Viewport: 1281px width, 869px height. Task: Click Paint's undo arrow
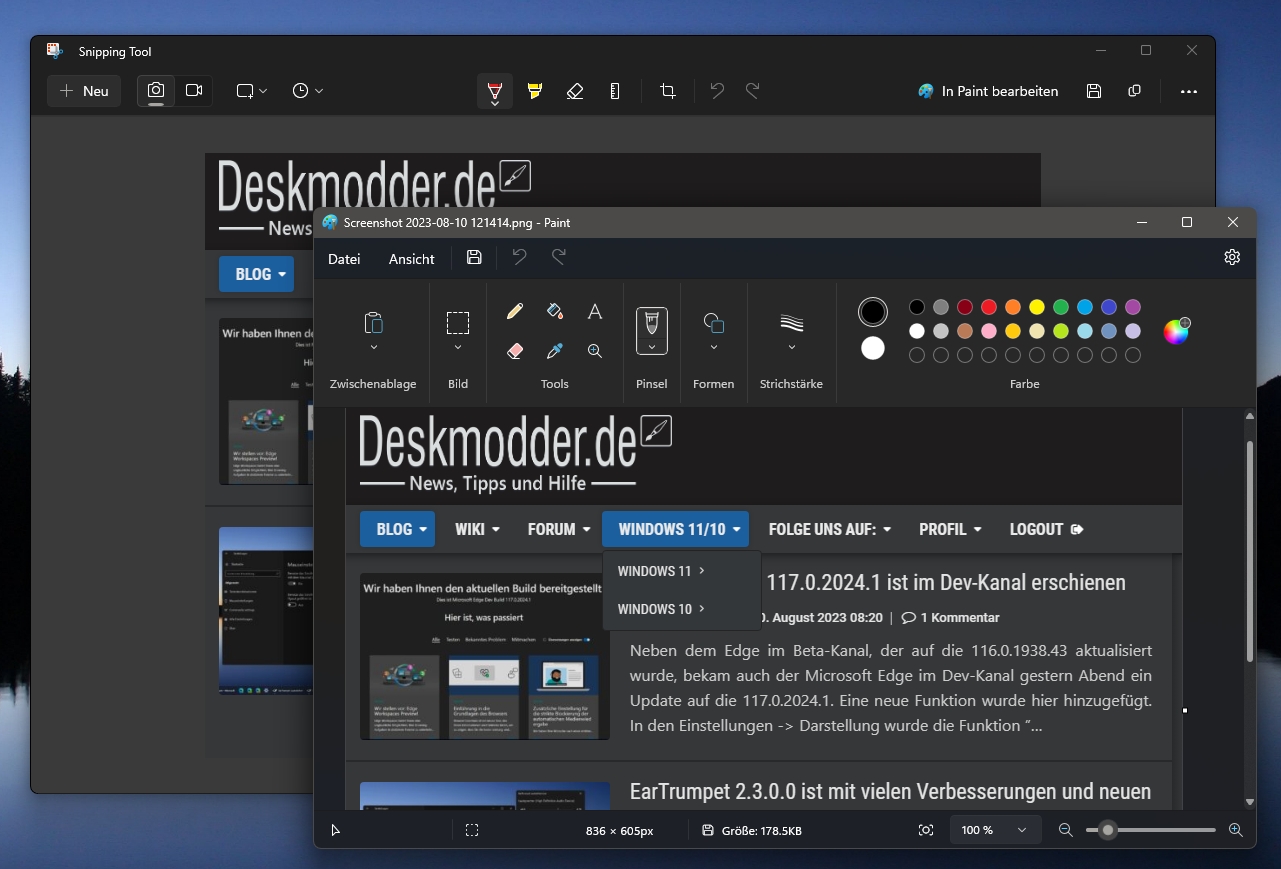tap(519, 258)
